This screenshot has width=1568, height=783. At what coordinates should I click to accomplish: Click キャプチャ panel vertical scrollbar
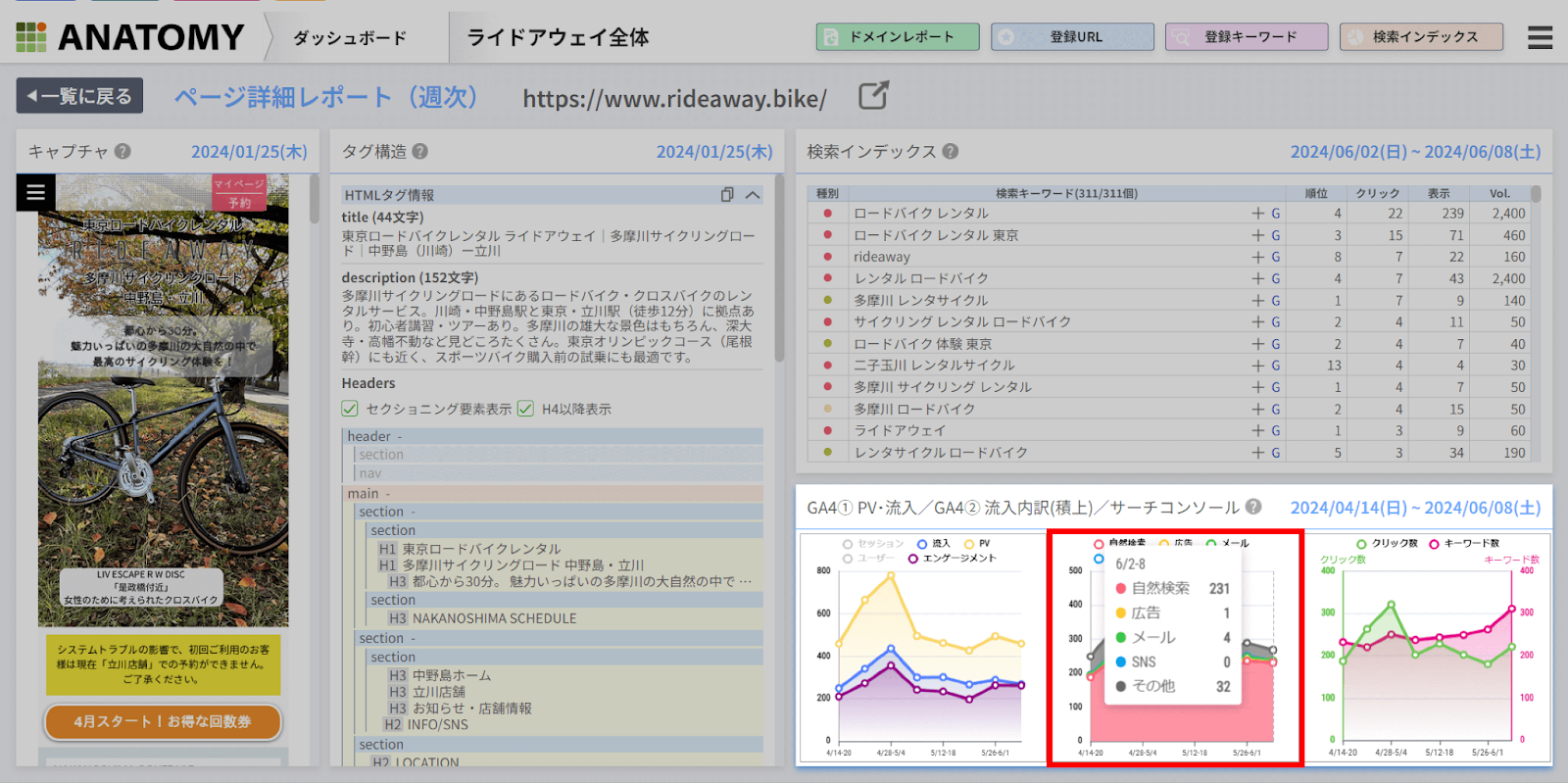tap(315, 199)
